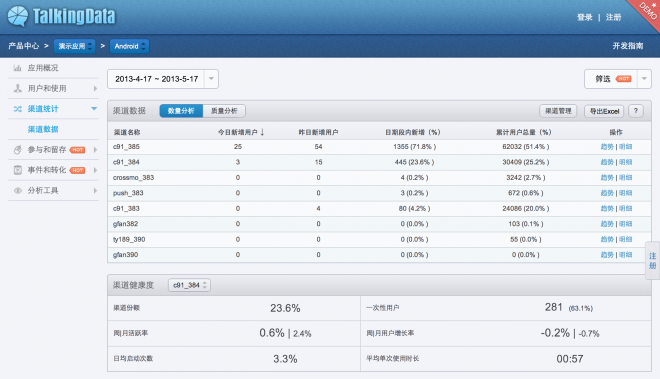Image resolution: width=660 pixels, height=379 pixels.
Task: Expand the 分析工具 menu arrow
Action: click(x=95, y=190)
